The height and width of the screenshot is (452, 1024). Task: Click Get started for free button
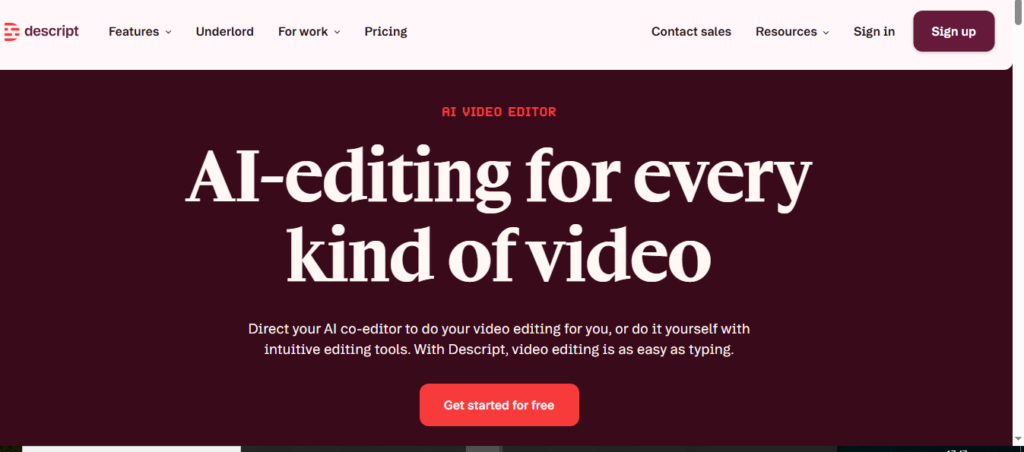coord(499,405)
